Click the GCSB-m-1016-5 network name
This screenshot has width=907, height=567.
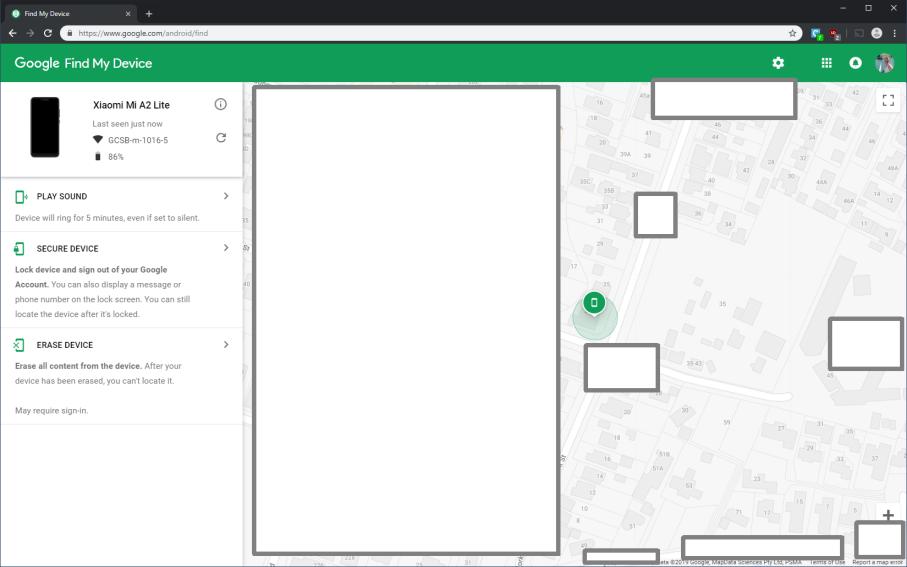[x=138, y=140]
